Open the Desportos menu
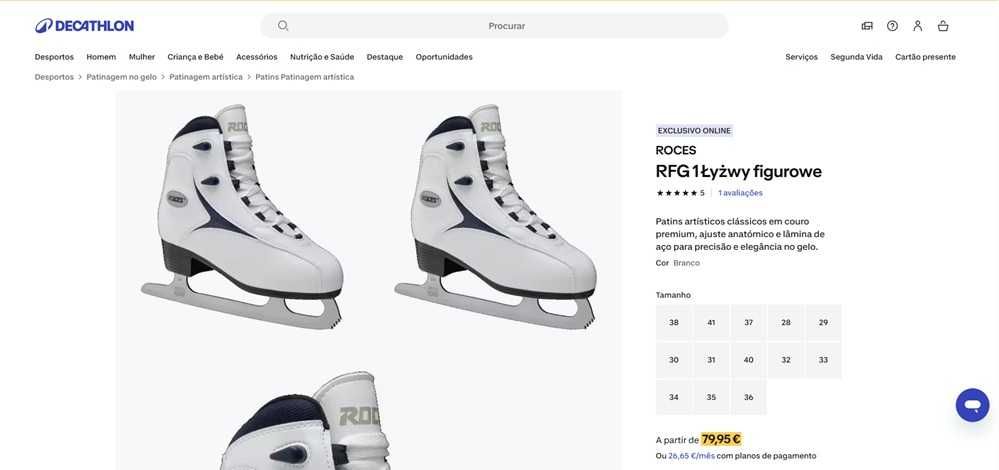 (54, 57)
